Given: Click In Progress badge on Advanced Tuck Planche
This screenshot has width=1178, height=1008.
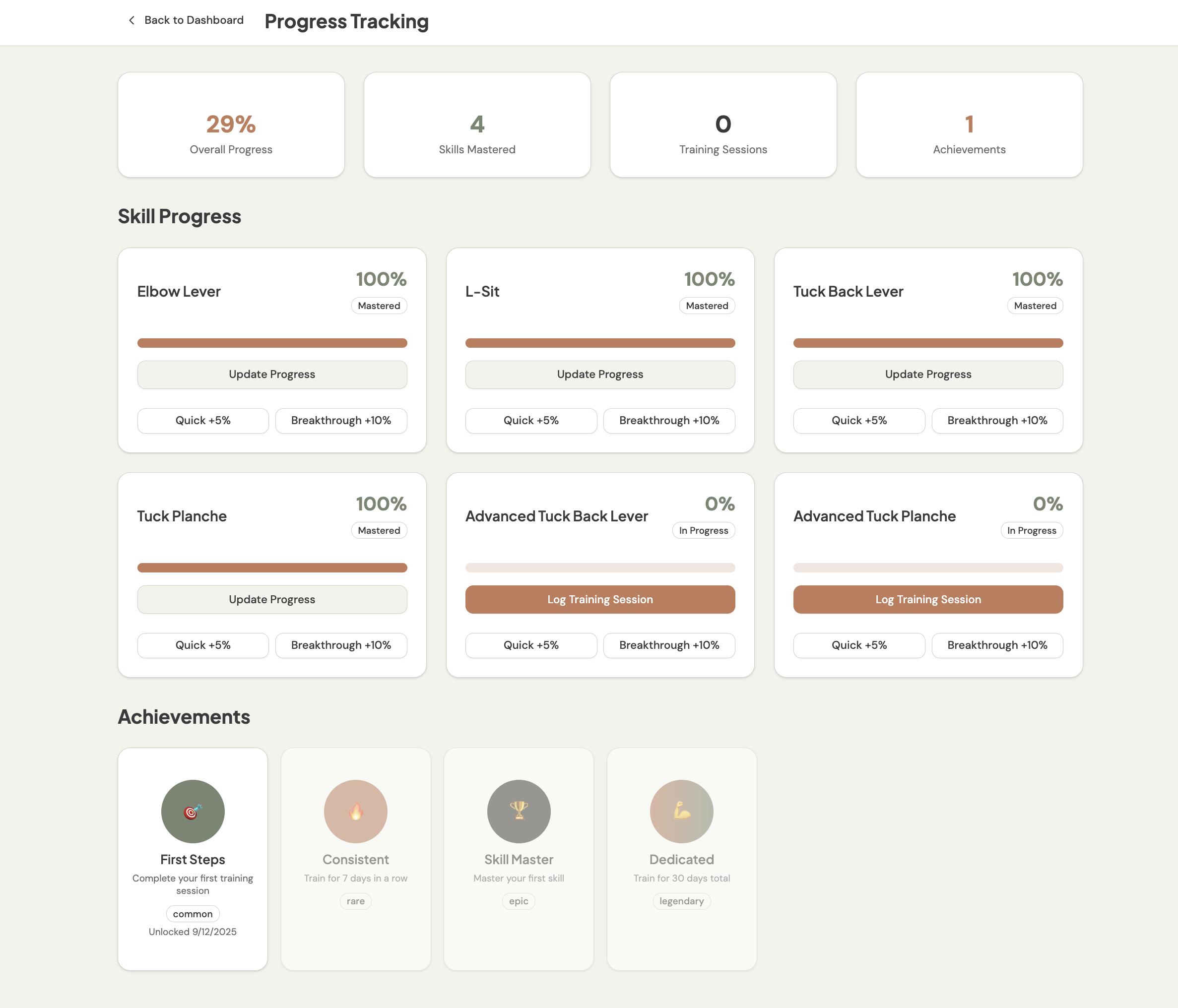Looking at the screenshot, I should [1031, 530].
